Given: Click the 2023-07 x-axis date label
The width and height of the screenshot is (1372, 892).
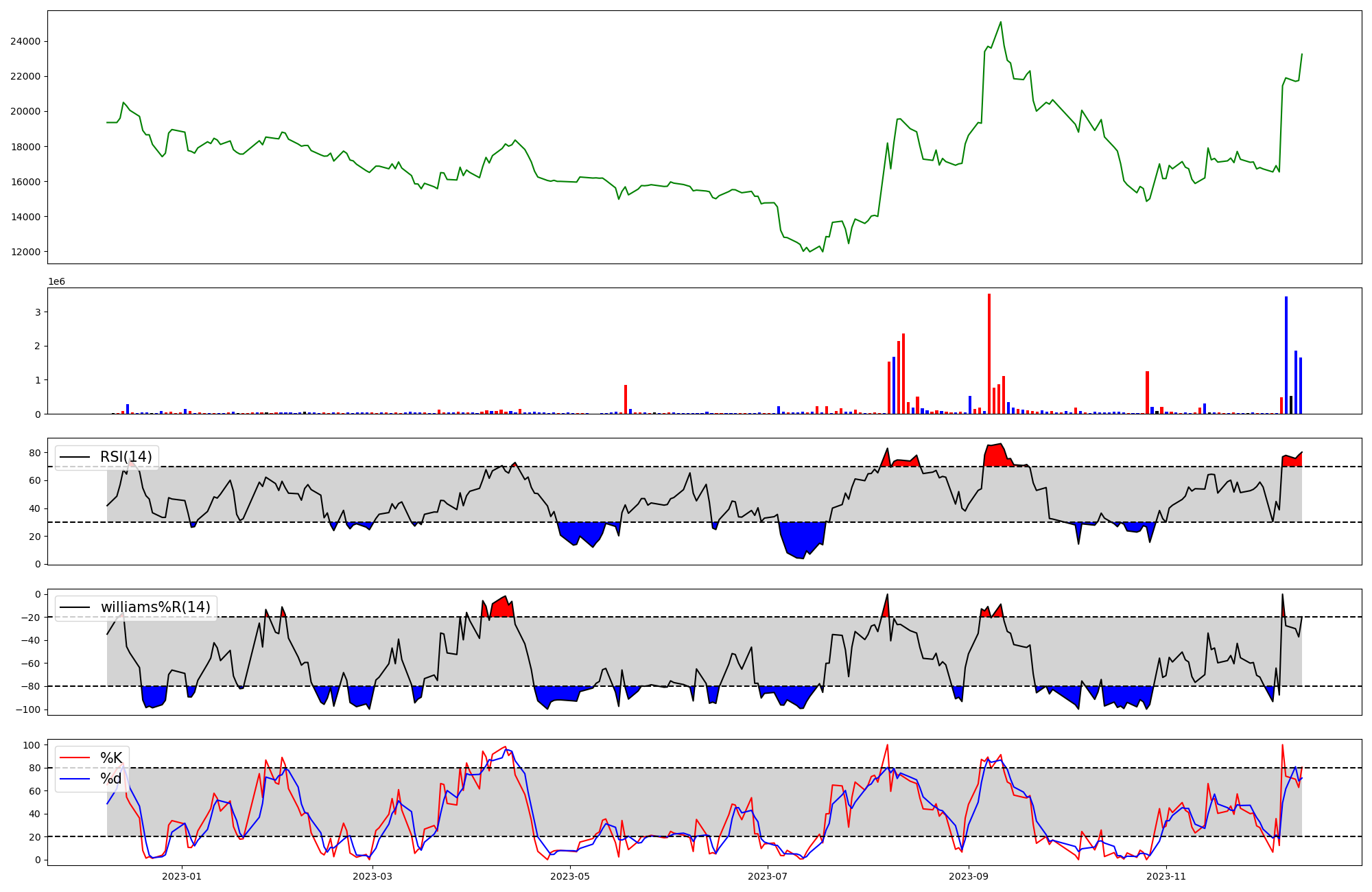Looking at the screenshot, I should click(767, 876).
